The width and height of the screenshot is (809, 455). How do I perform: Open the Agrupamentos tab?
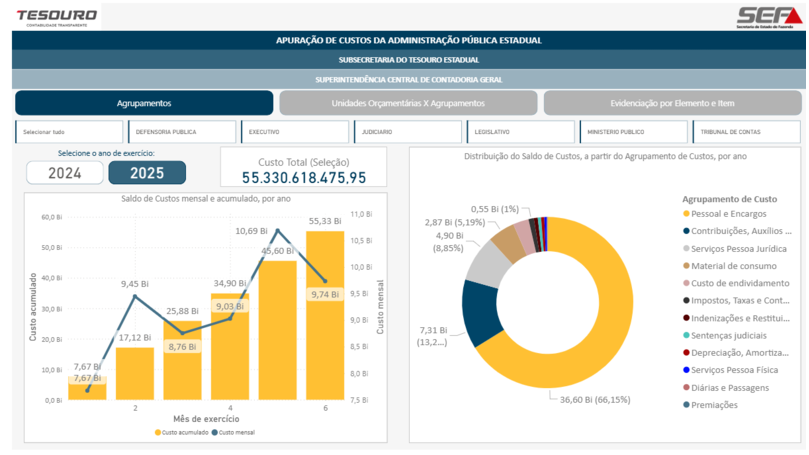(x=143, y=103)
